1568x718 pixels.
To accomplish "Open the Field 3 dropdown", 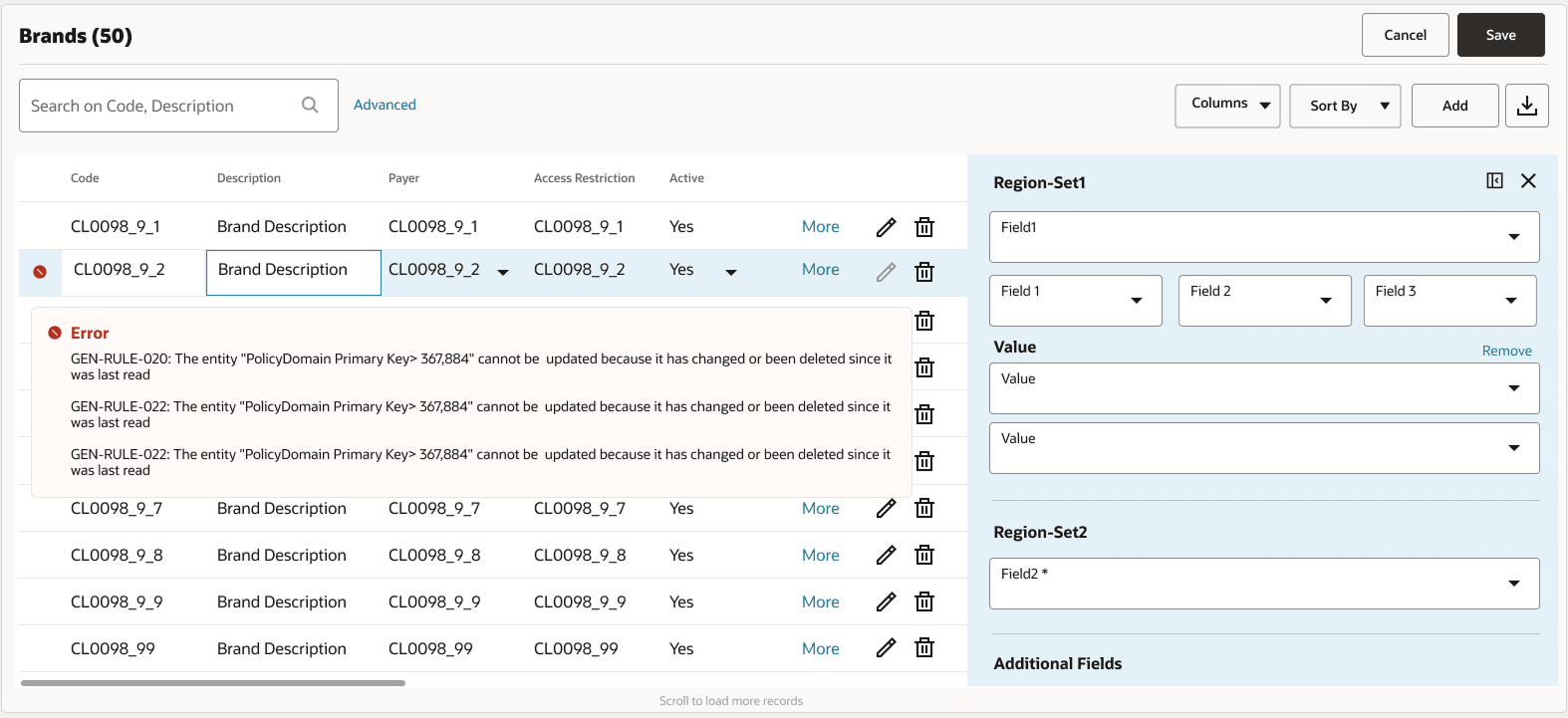I will pyautogui.click(x=1450, y=301).
